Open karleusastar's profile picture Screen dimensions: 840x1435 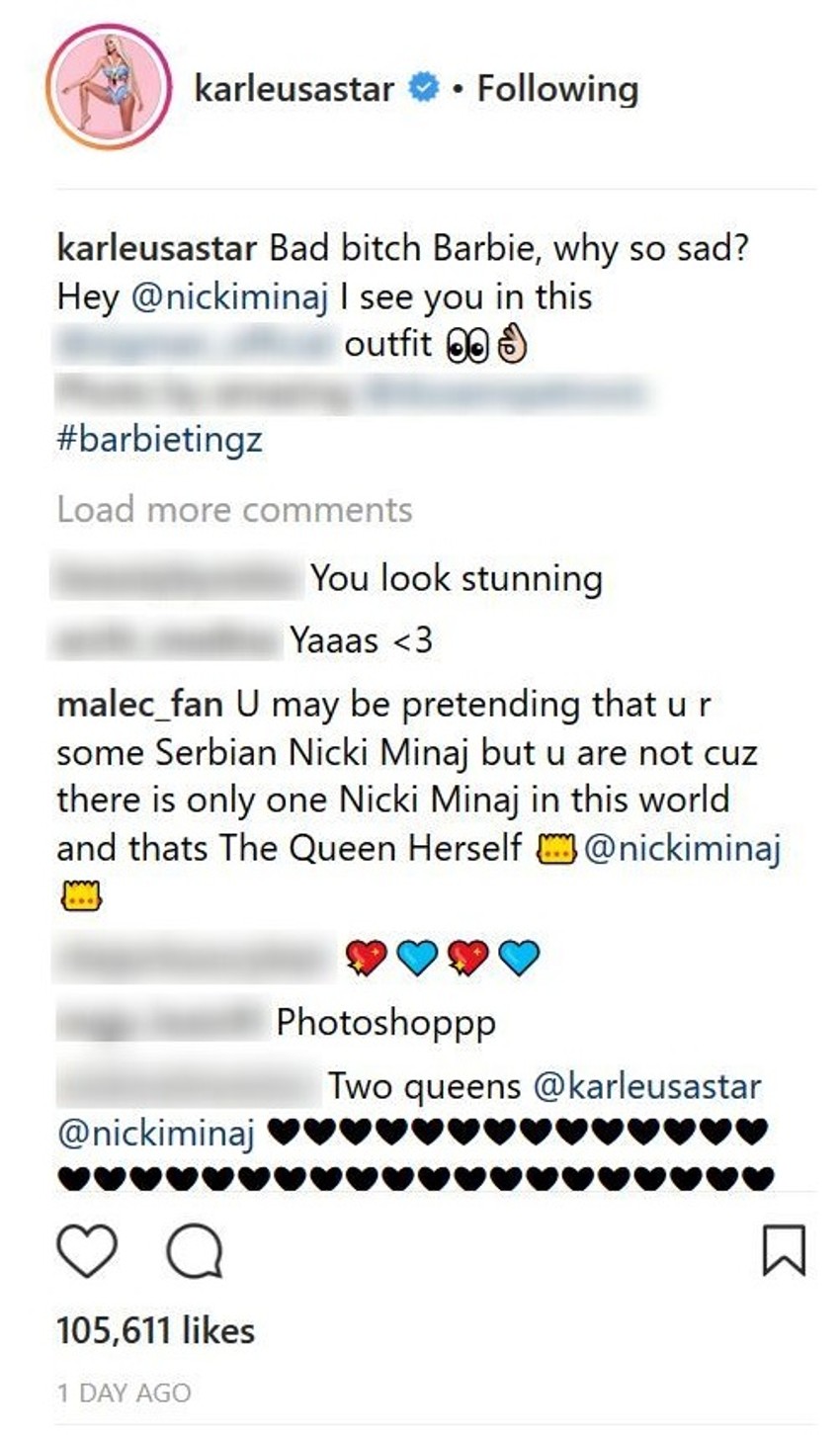coord(109,87)
